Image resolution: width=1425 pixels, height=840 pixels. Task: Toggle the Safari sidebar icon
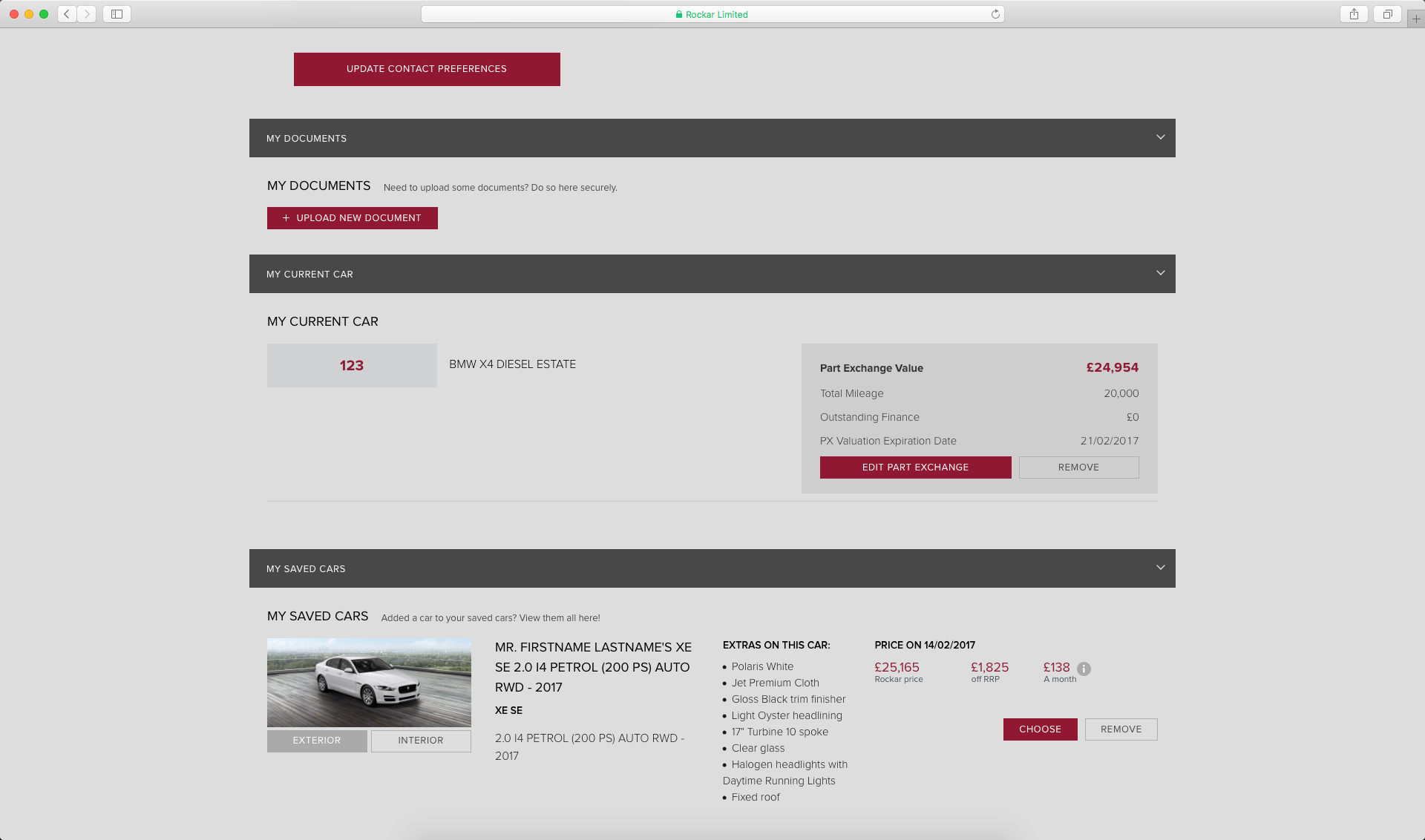[117, 14]
